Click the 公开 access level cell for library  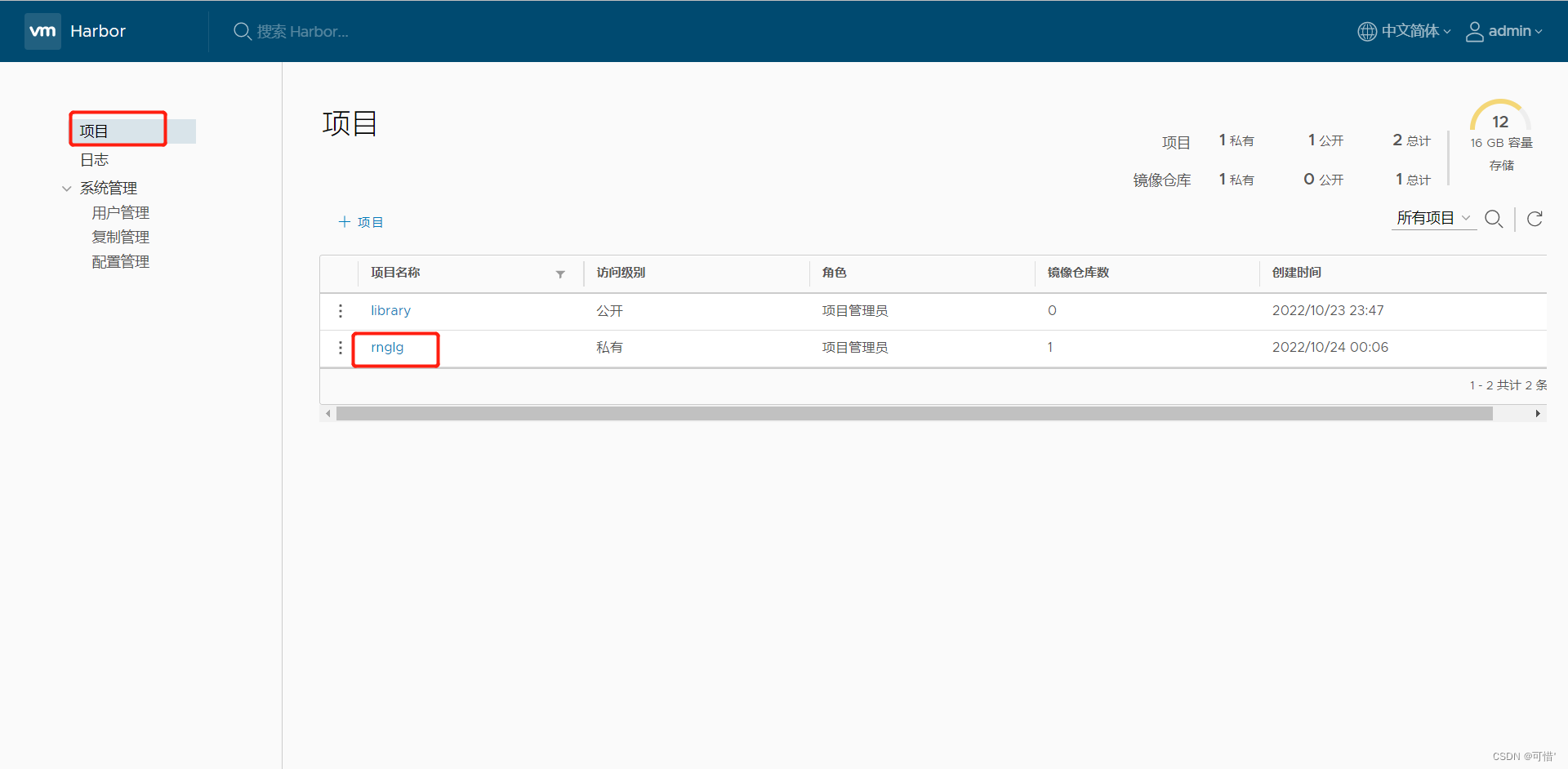click(x=609, y=311)
